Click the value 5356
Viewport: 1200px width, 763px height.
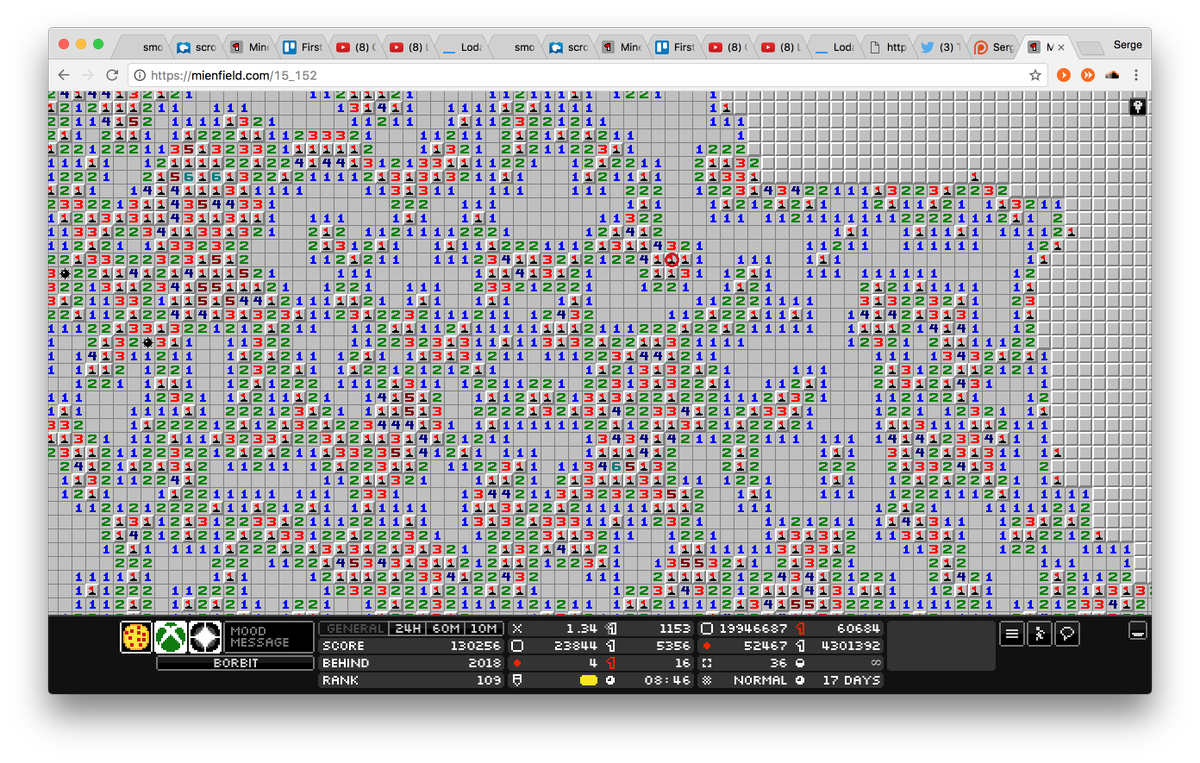click(674, 646)
